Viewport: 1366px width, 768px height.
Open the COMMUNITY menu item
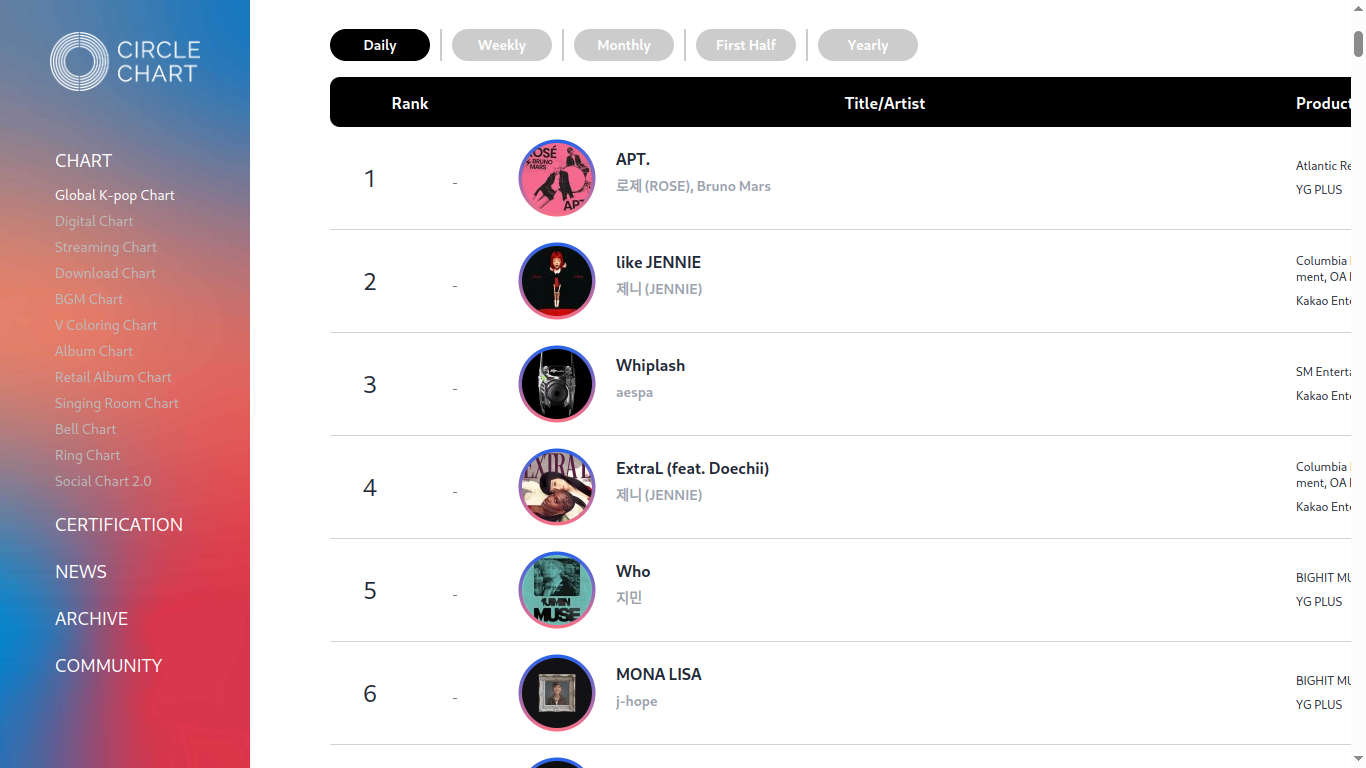[108, 666]
